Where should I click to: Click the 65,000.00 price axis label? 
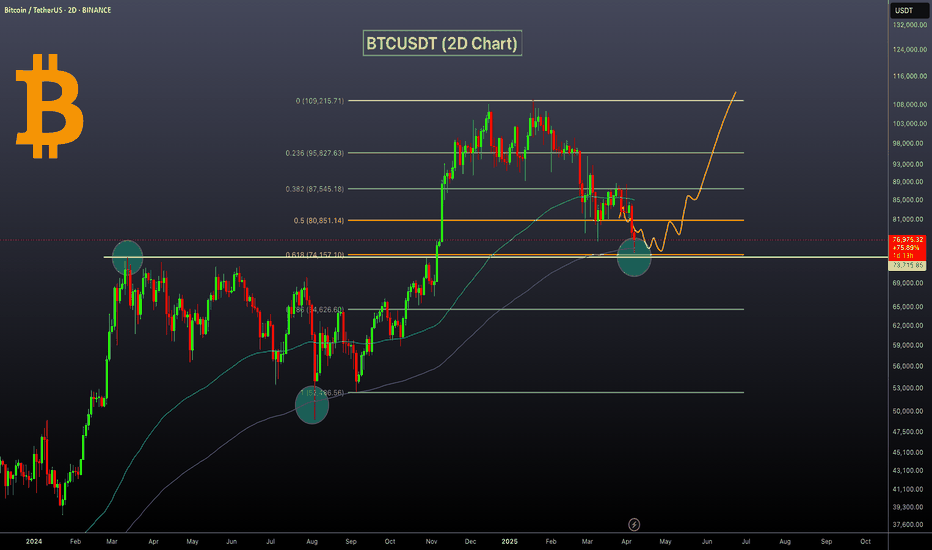[x=909, y=307]
